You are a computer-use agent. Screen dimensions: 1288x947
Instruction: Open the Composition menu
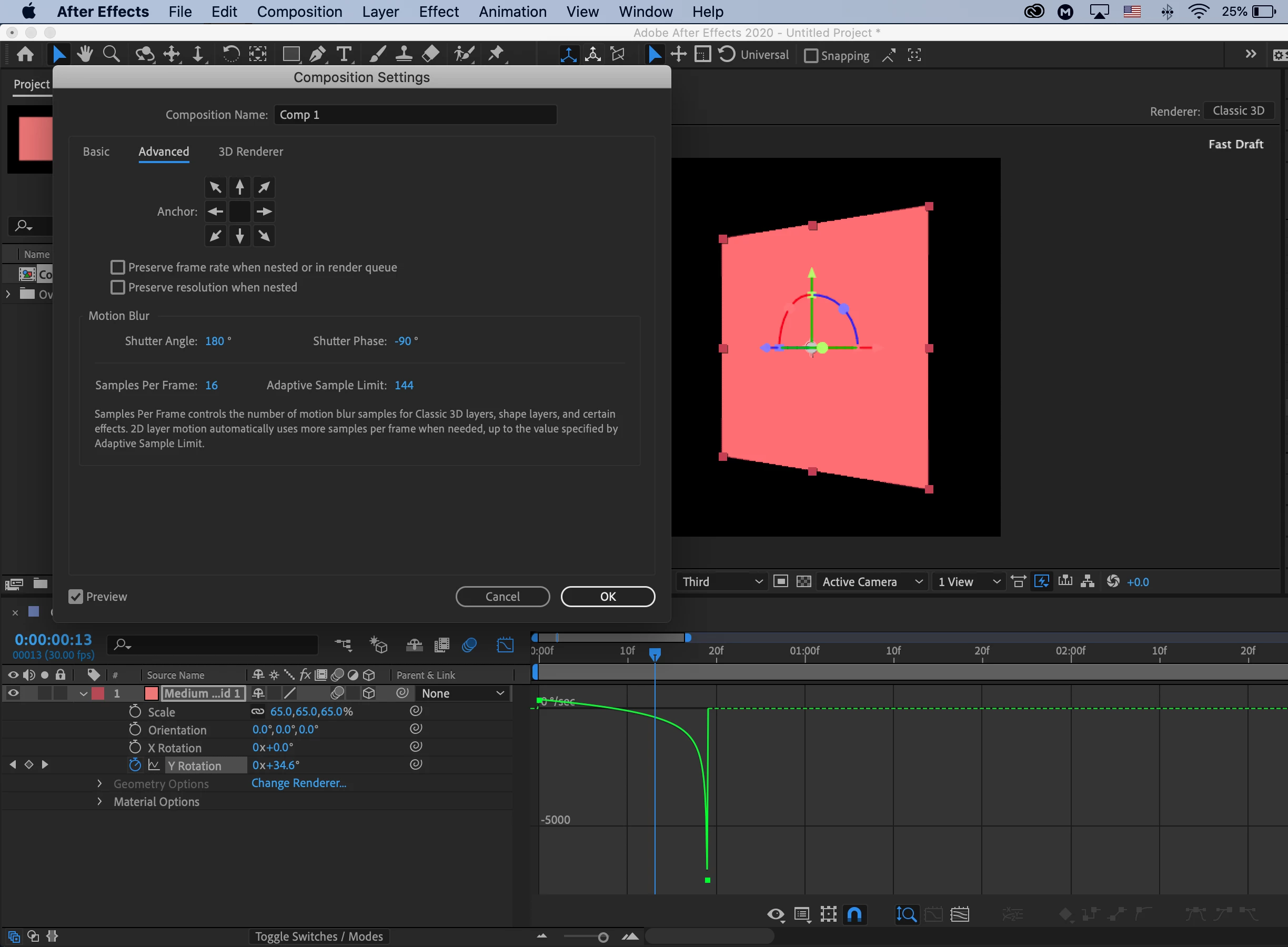299,12
